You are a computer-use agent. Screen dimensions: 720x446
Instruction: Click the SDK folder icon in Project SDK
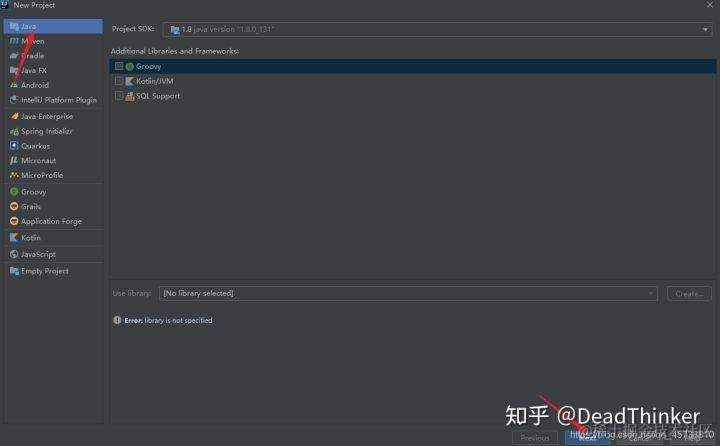click(175, 30)
